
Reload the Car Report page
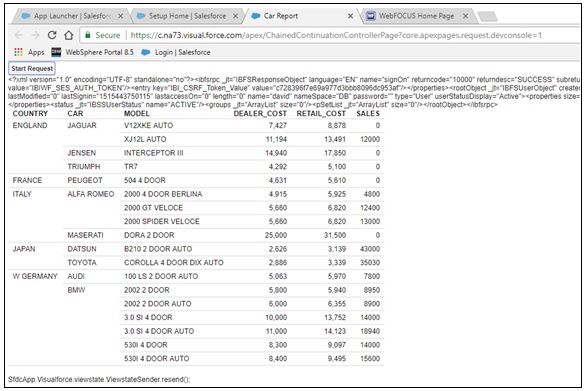coord(52,35)
